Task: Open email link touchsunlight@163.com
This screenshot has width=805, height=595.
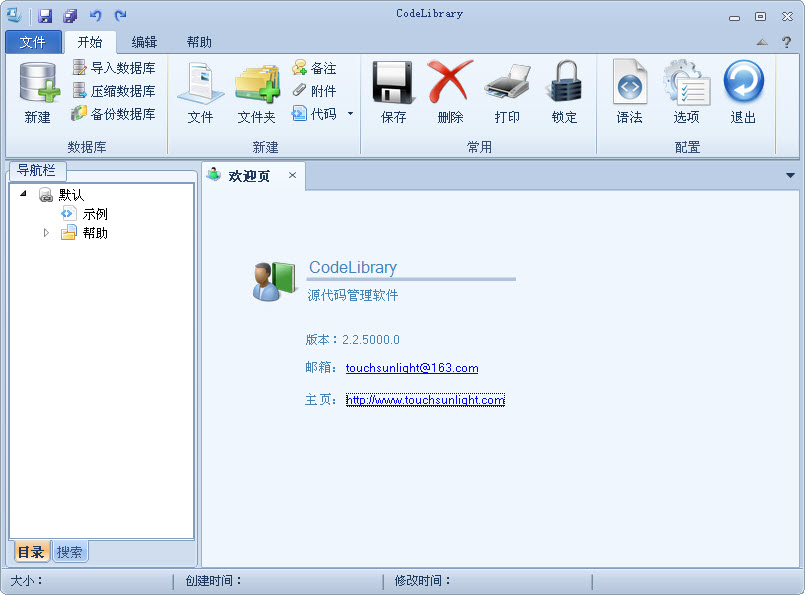Action: point(412,368)
